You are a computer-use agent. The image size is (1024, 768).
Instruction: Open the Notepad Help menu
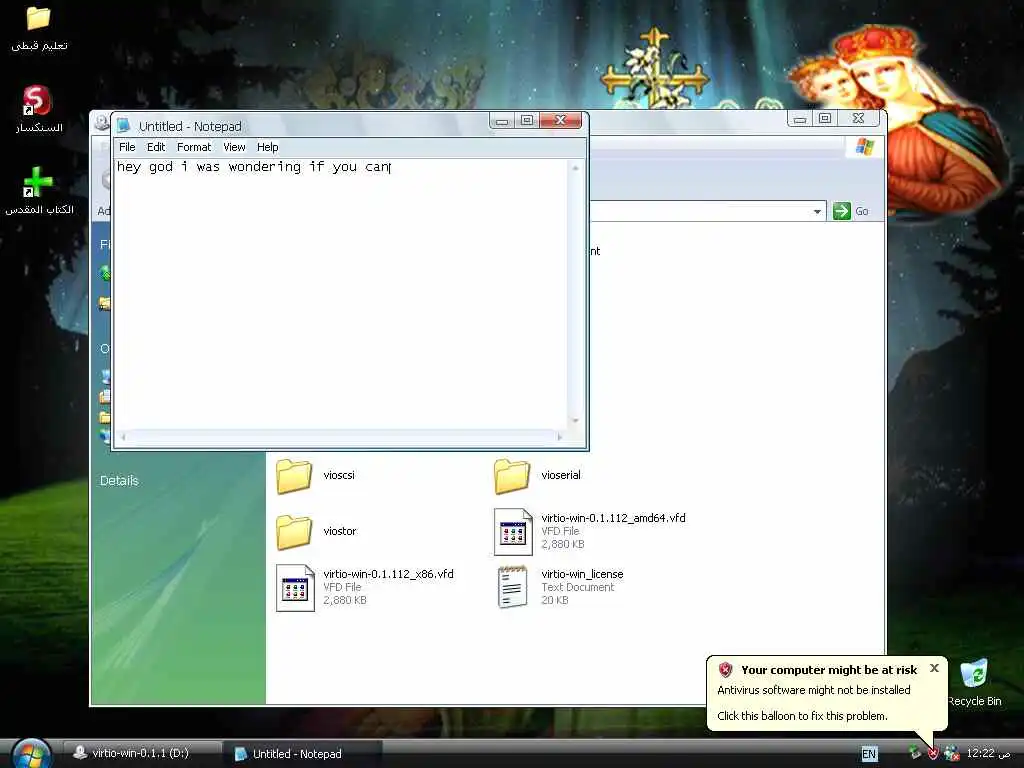pos(267,147)
